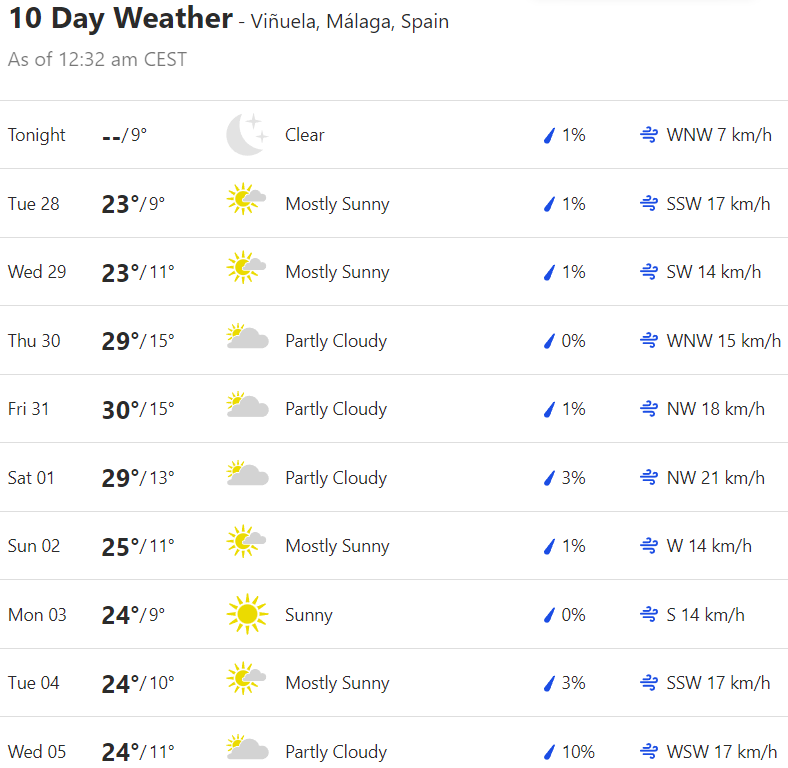Image resolution: width=788 pixels, height=768 pixels.
Task: Click the Tue 04 date label
Action: click(x=34, y=683)
